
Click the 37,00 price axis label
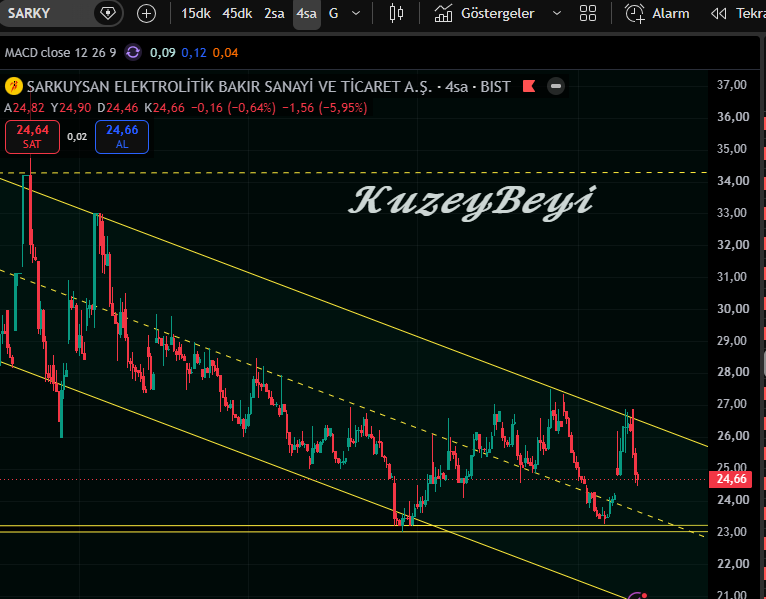pyautogui.click(x=731, y=85)
